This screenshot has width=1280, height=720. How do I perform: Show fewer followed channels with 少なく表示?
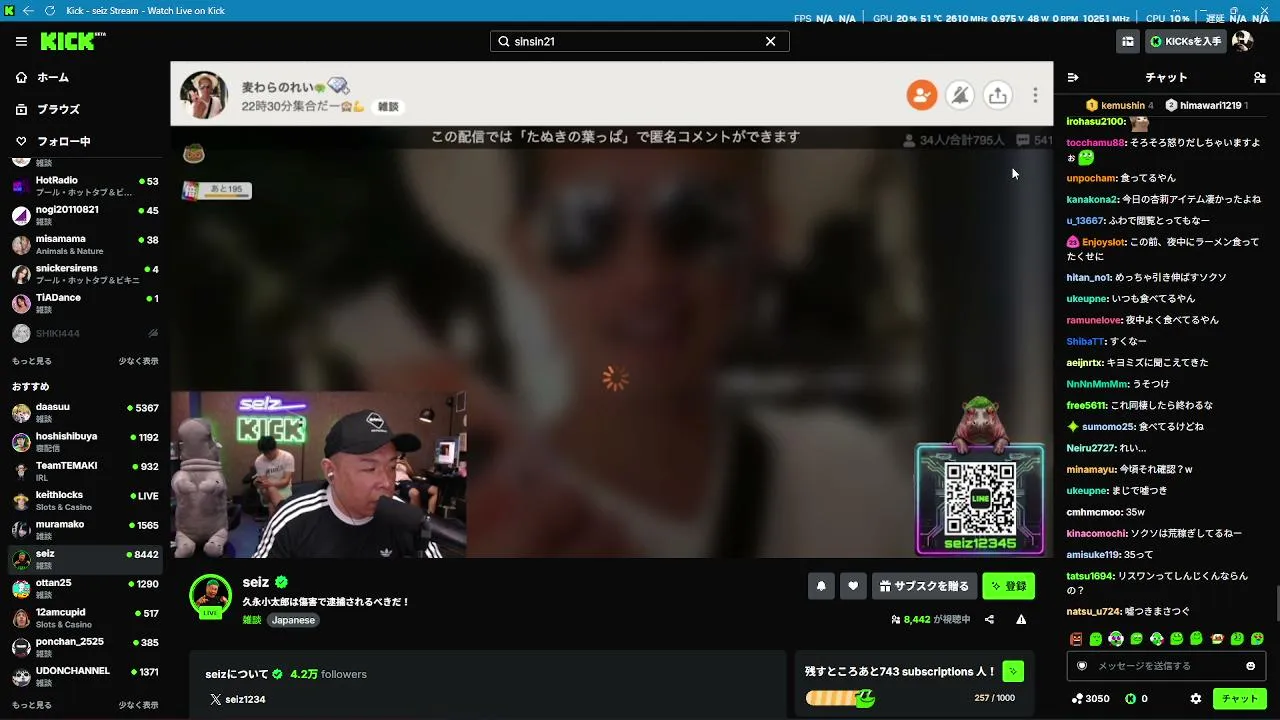click(138, 361)
